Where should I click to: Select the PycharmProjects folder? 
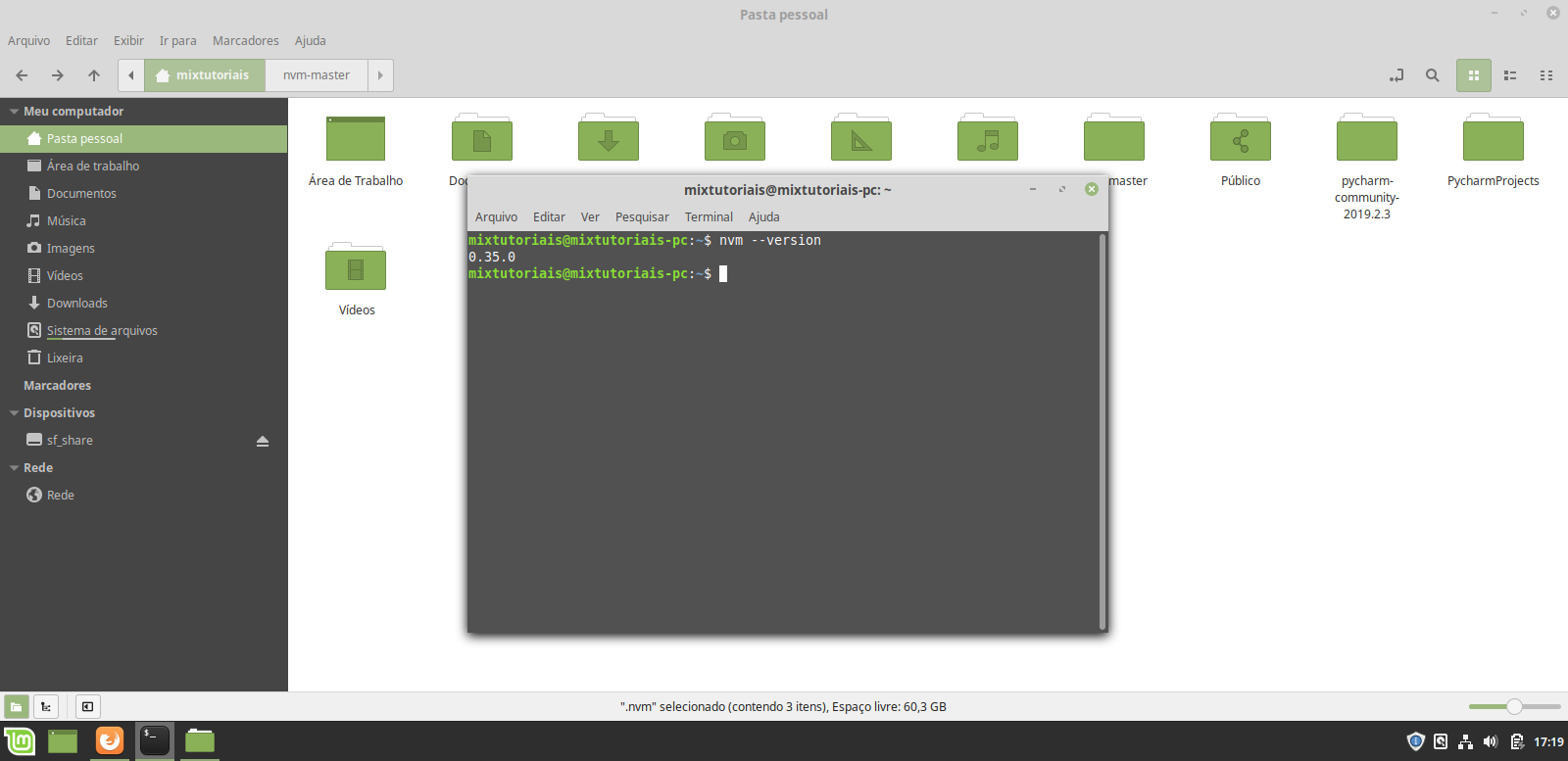coord(1494,137)
